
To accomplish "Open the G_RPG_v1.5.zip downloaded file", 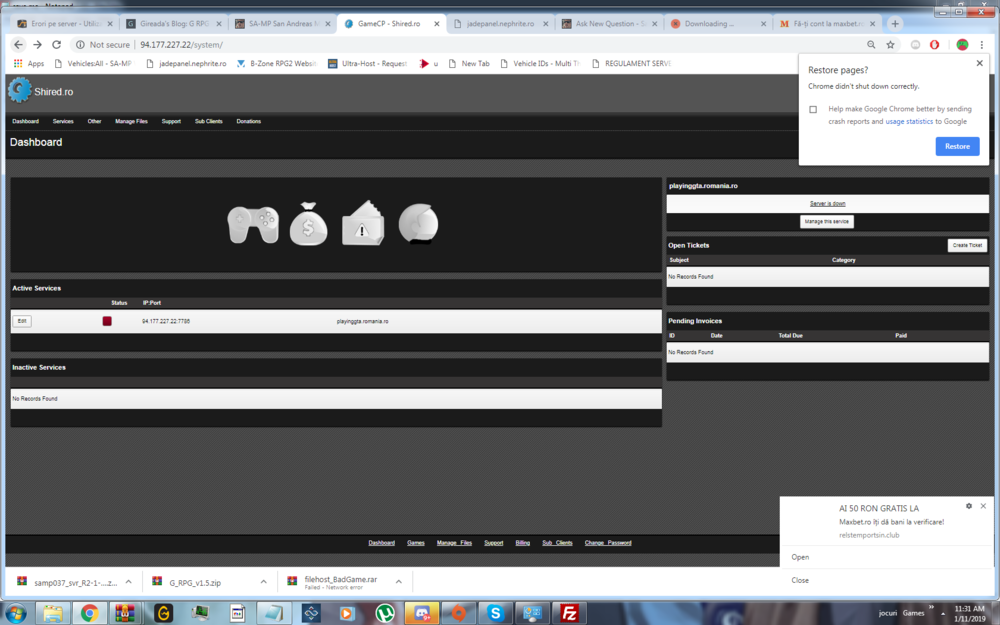I will (x=195, y=582).
